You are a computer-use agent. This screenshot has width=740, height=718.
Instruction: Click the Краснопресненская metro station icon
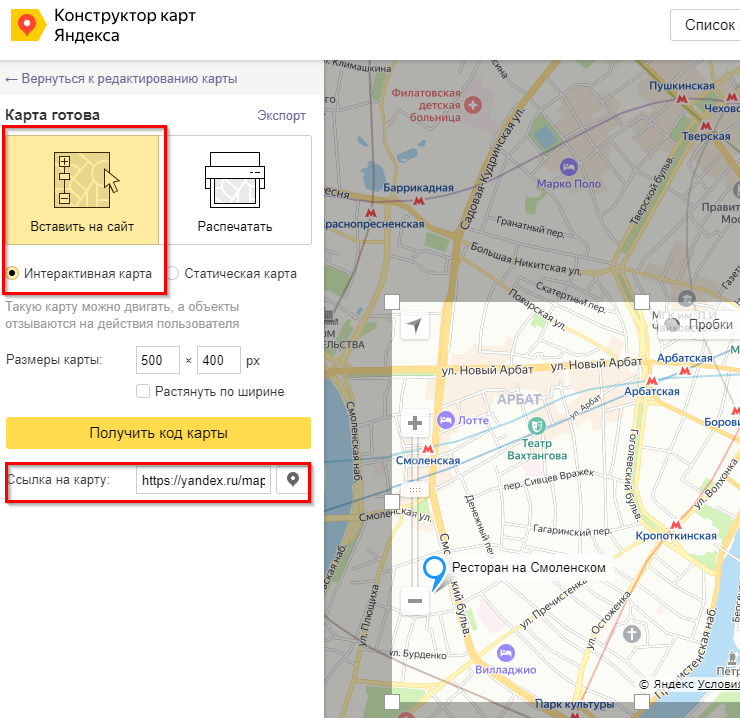click(371, 213)
